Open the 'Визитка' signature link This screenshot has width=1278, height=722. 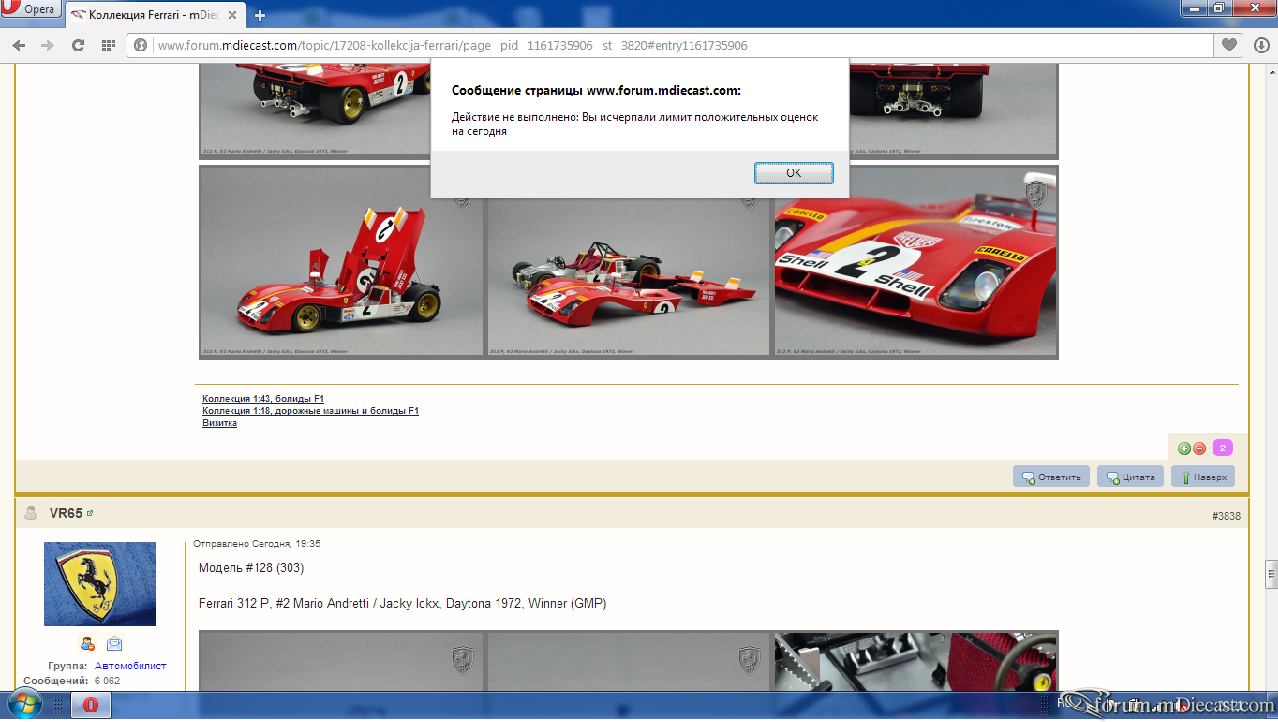tap(219, 423)
